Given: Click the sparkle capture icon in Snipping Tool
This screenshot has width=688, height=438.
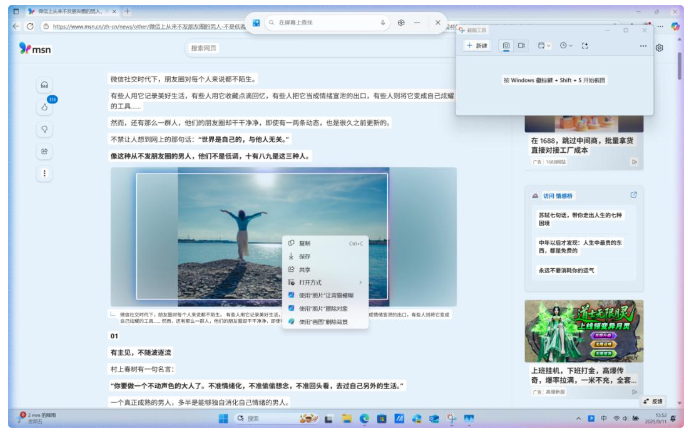Looking at the screenshot, I should coord(585,46).
